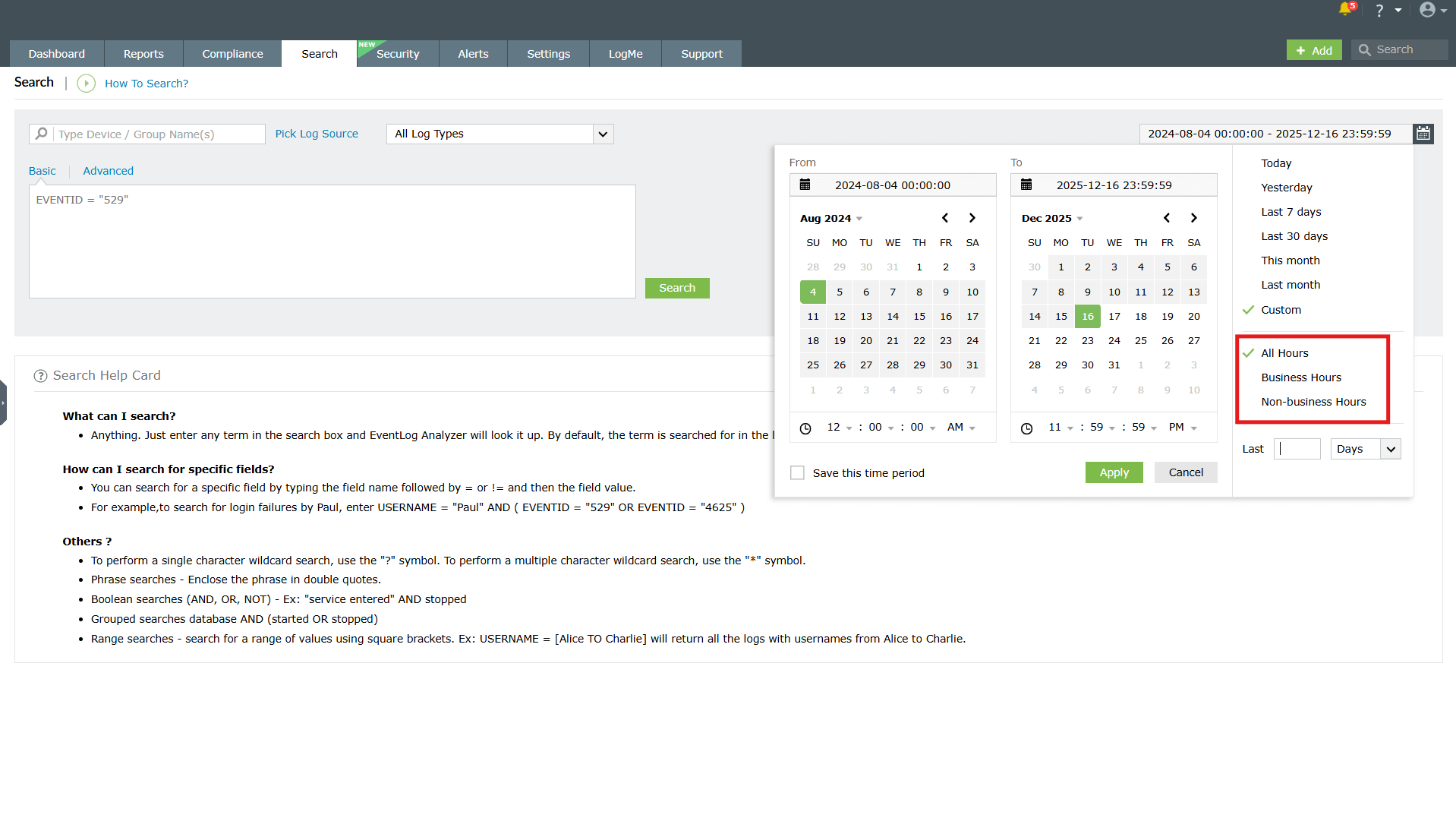1456x818 pixels.
Task: Enable Save this time period checkbox
Action: [x=797, y=472]
